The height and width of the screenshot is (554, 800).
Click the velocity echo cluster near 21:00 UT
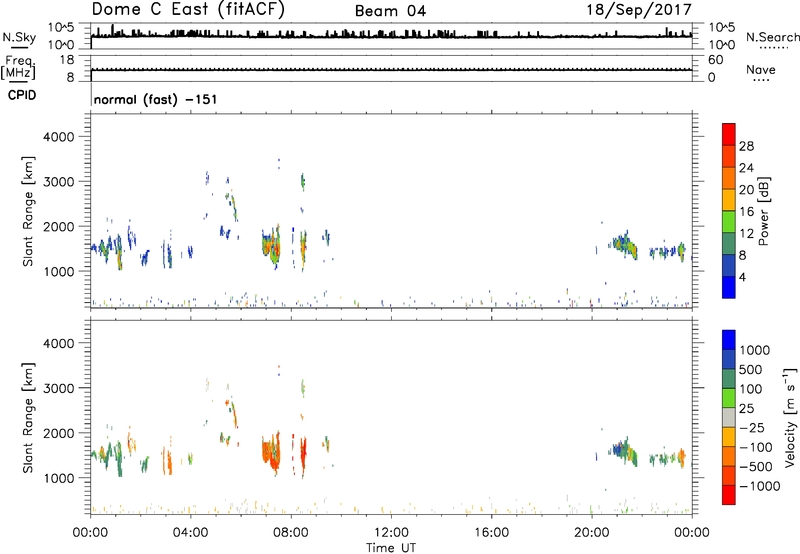point(623,451)
